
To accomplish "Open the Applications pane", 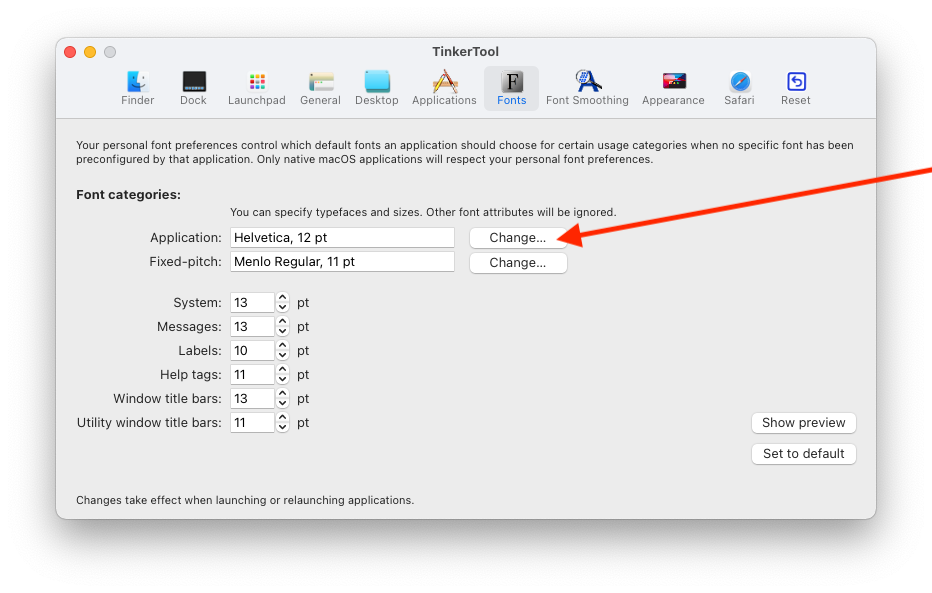I will point(445,88).
